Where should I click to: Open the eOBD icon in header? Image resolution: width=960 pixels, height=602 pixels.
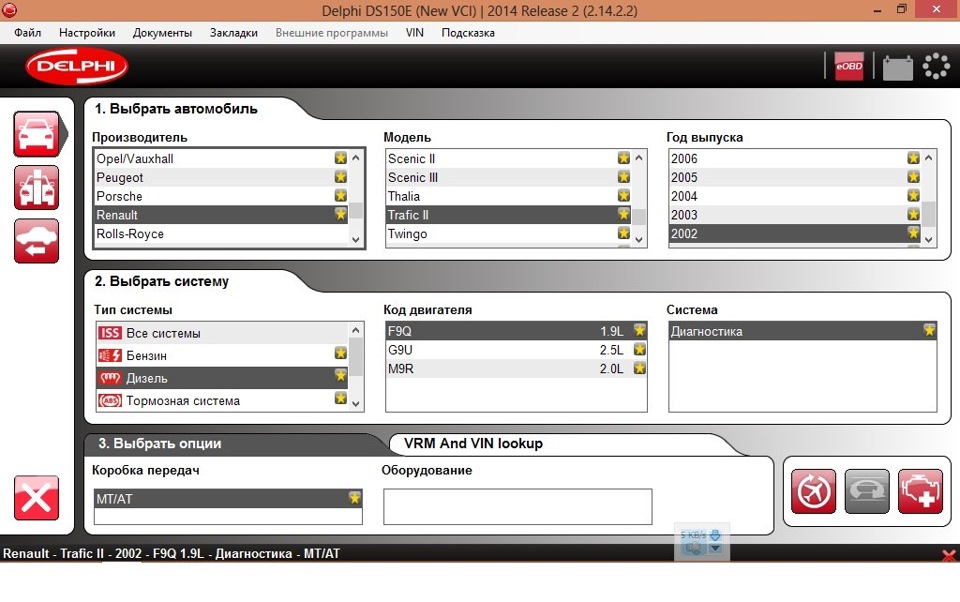[x=849, y=66]
